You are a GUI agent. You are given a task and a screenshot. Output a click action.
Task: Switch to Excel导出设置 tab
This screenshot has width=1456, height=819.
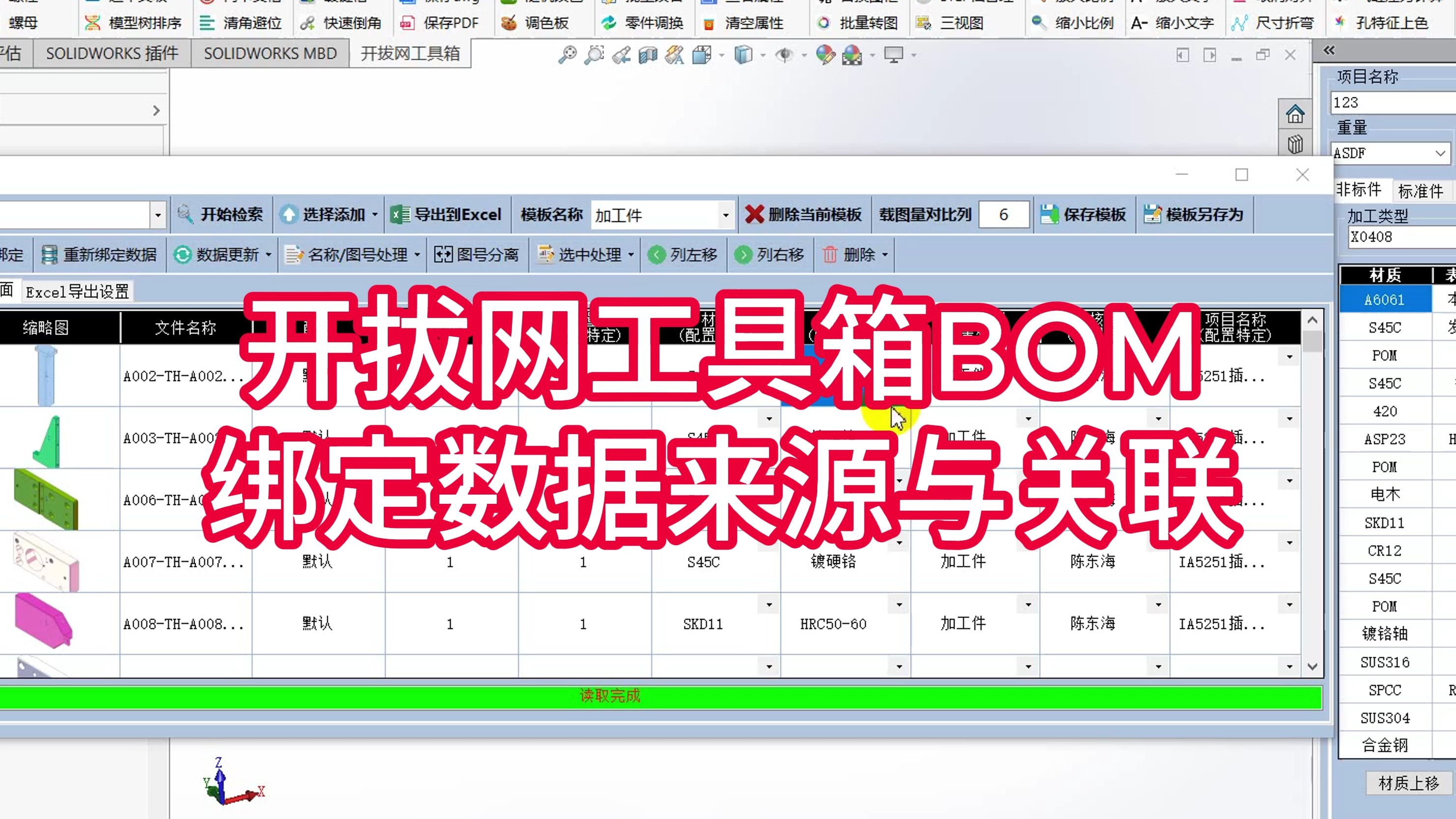[x=78, y=292]
